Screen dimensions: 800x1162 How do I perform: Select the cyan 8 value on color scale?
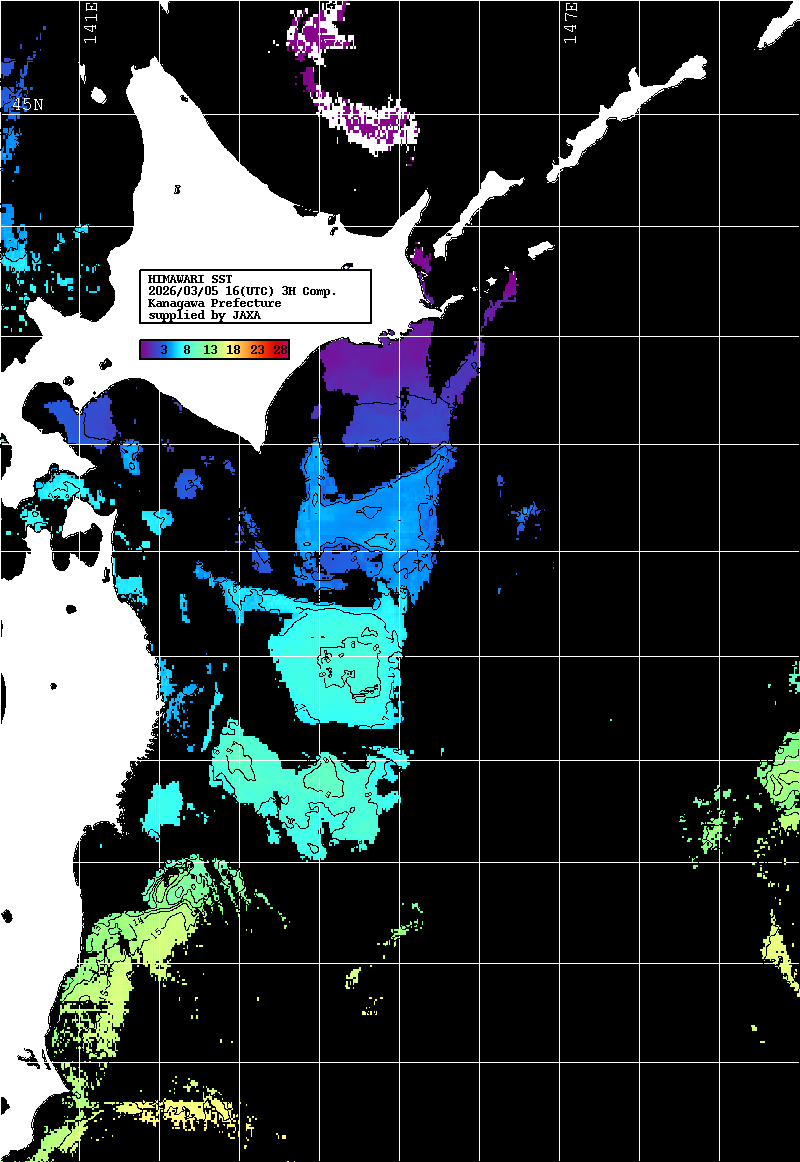[x=187, y=350]
